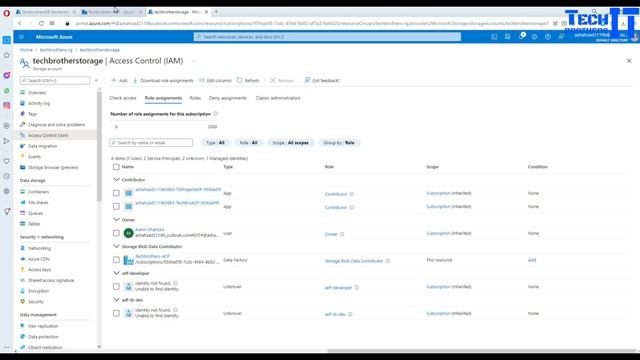640x360 pixels.
Task: Switch to the Check access tab
Action: pos(123,98)
